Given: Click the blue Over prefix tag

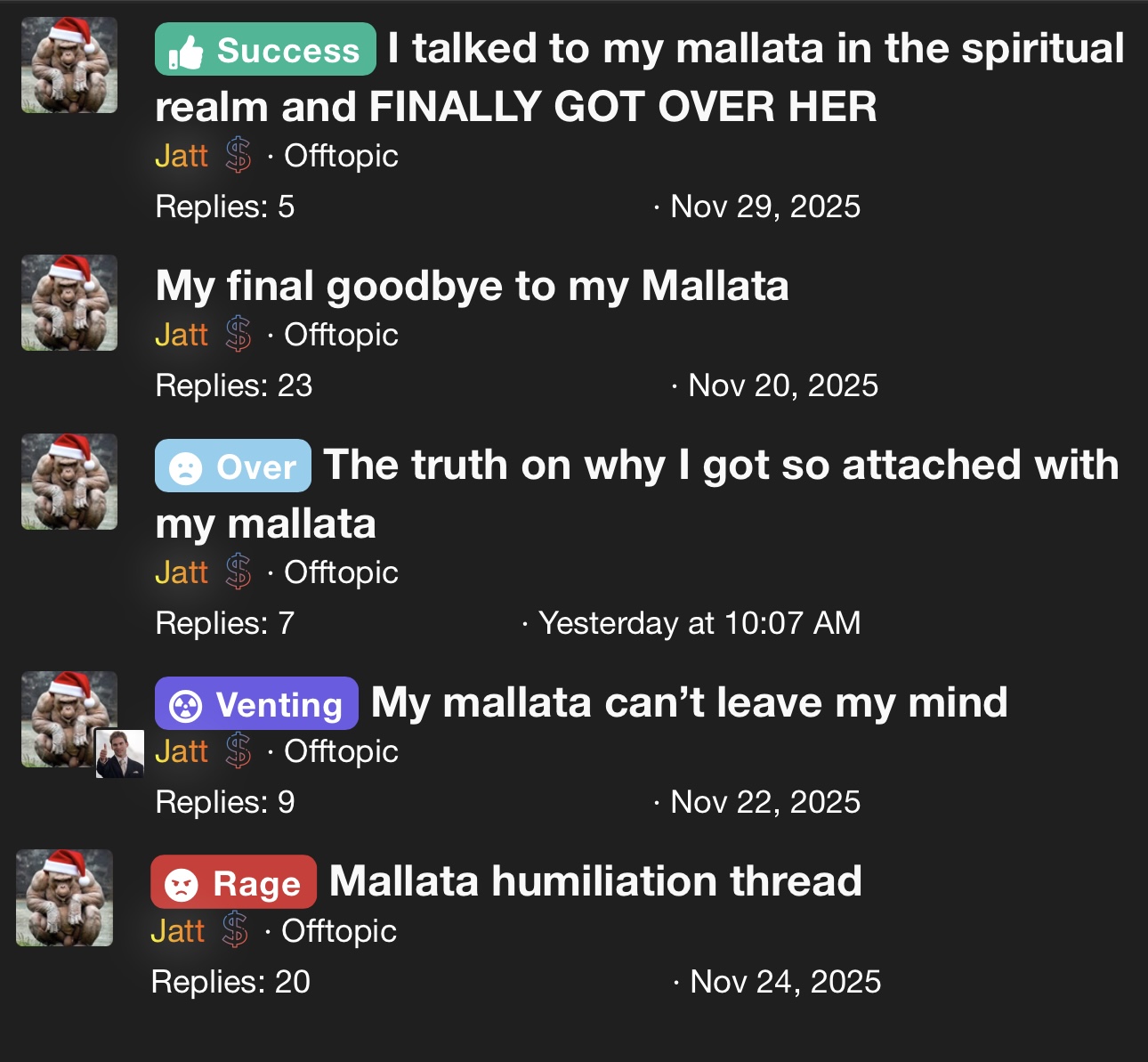Looking at the screenshot, I should point(233,466).
